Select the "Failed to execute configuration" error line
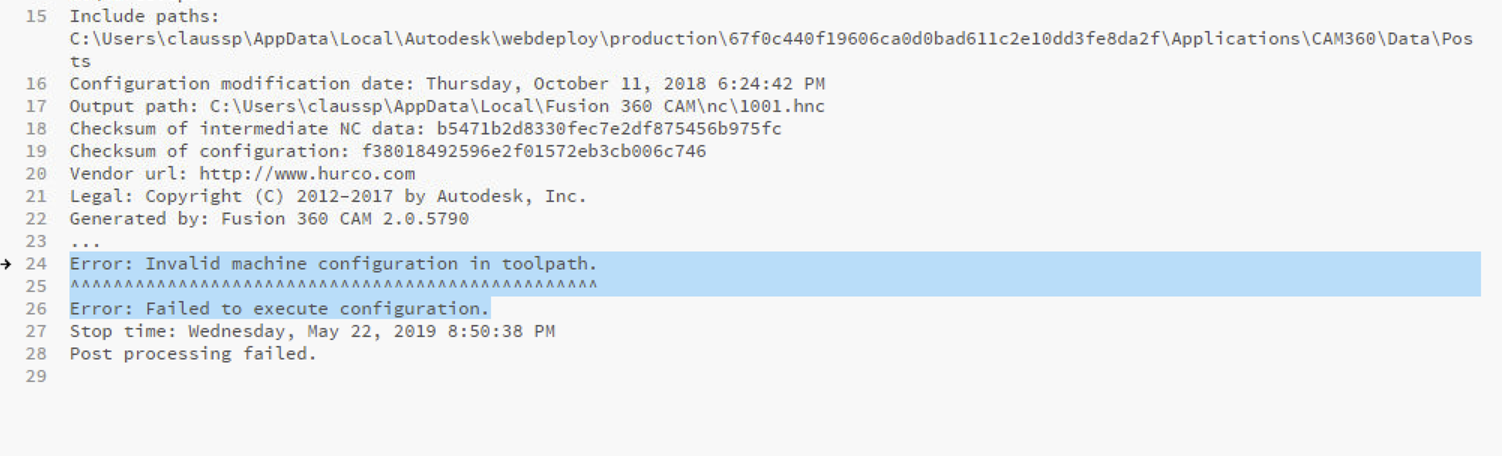Viewport: 1502px width, 456px height. tap(279, 309)
